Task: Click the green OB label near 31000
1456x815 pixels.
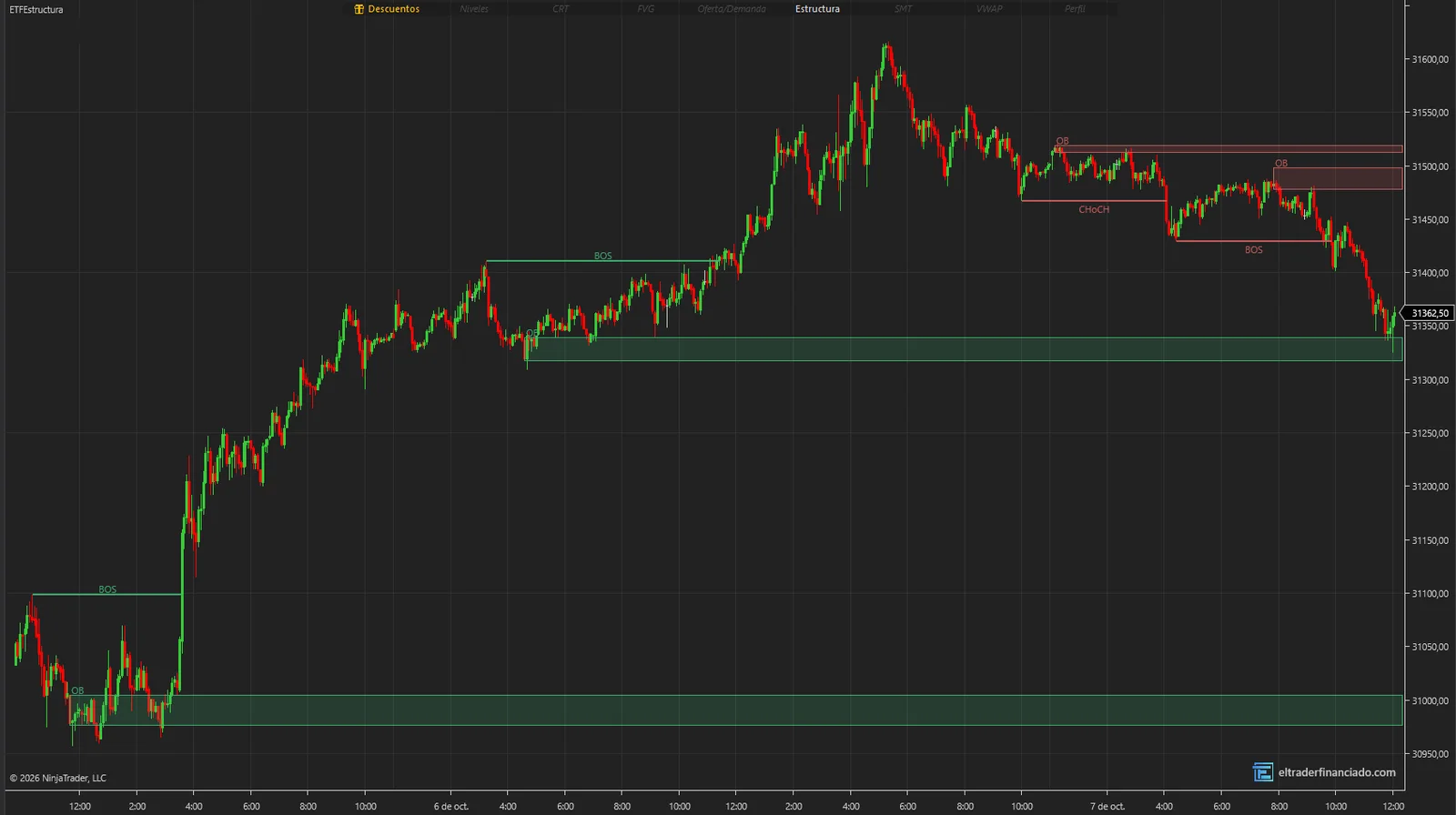Action: (77, 691)
